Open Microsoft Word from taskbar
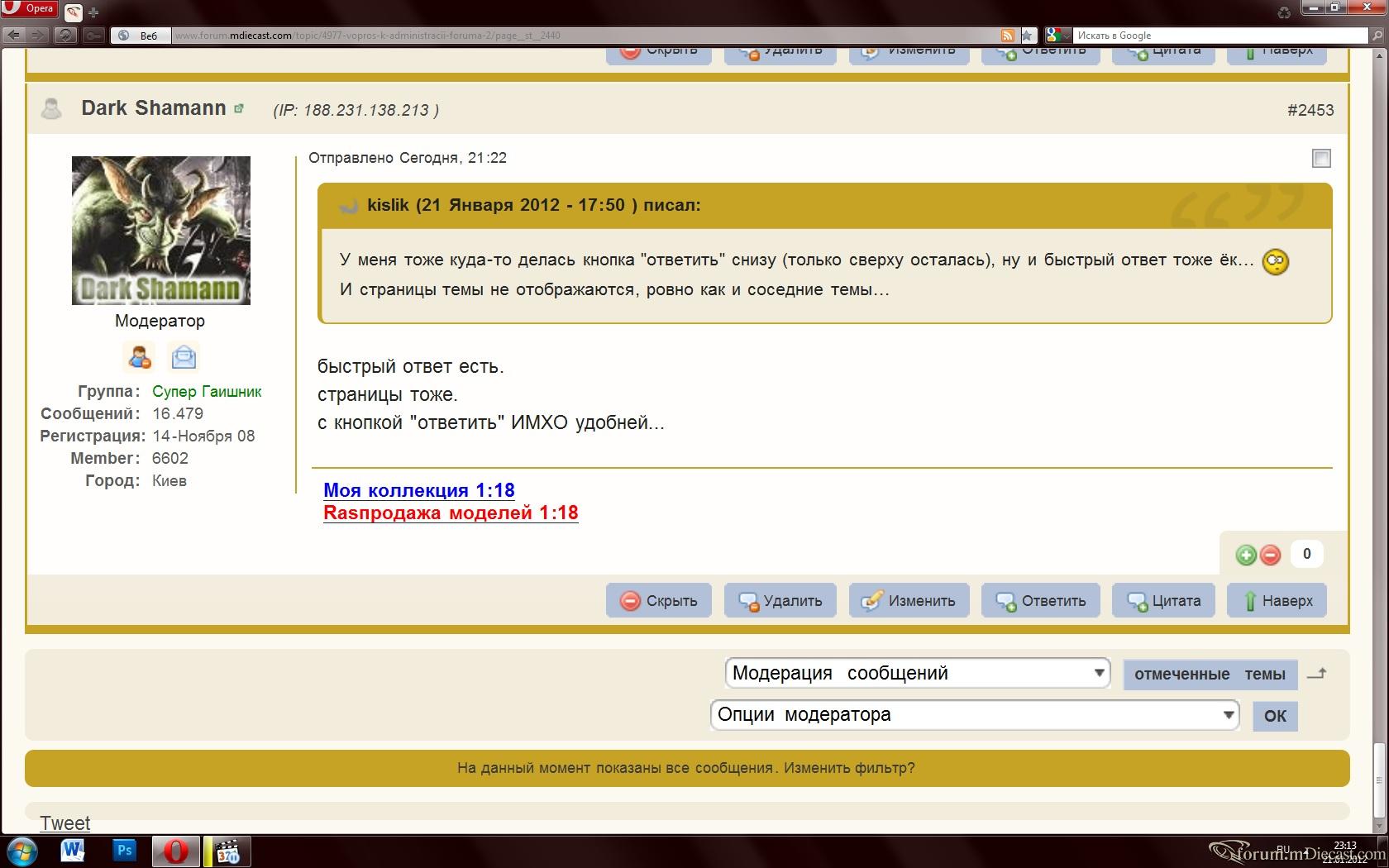This screenshot has height=868, width=1389. click(73, 851)
